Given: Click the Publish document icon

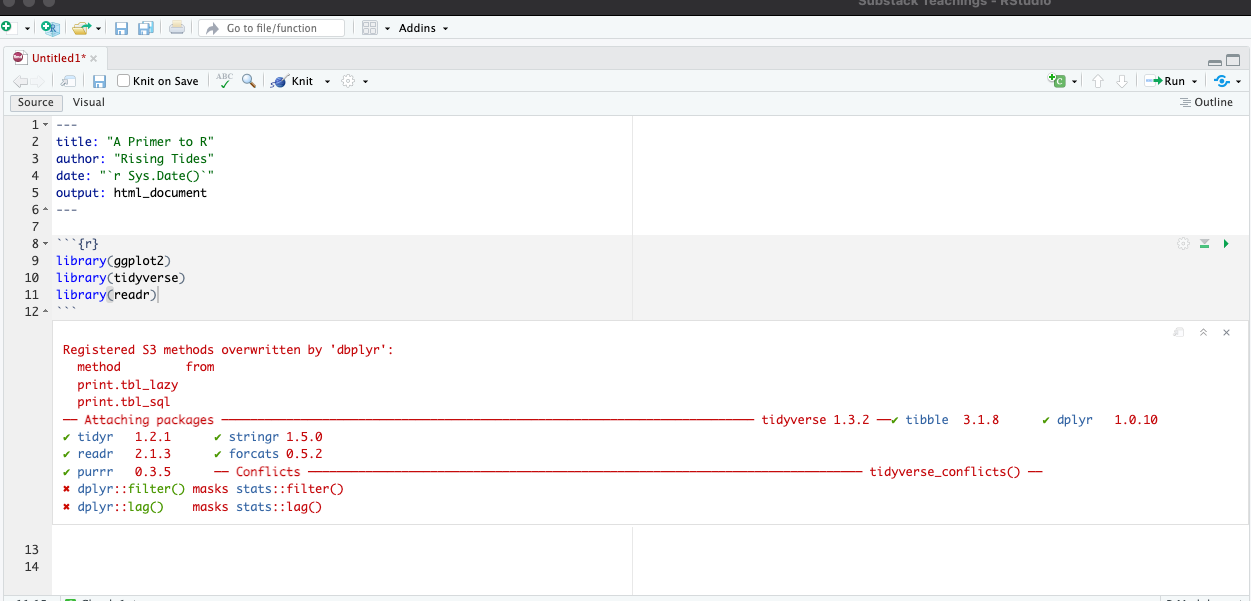Looking at the screenshot, I should (1221, 81).
